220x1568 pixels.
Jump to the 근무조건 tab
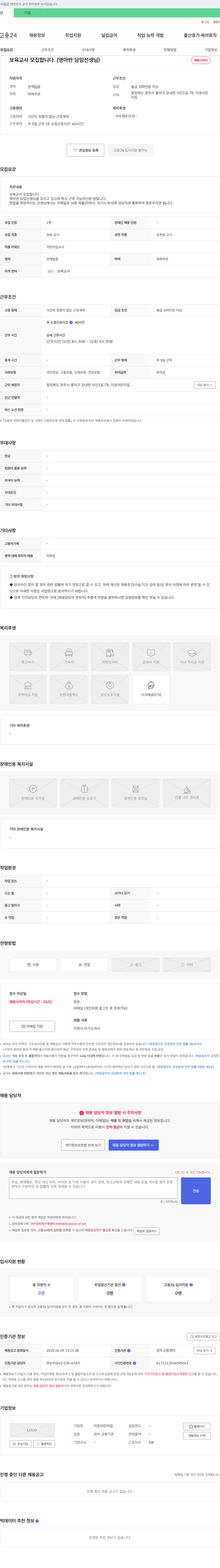click(x=47, y=50)
